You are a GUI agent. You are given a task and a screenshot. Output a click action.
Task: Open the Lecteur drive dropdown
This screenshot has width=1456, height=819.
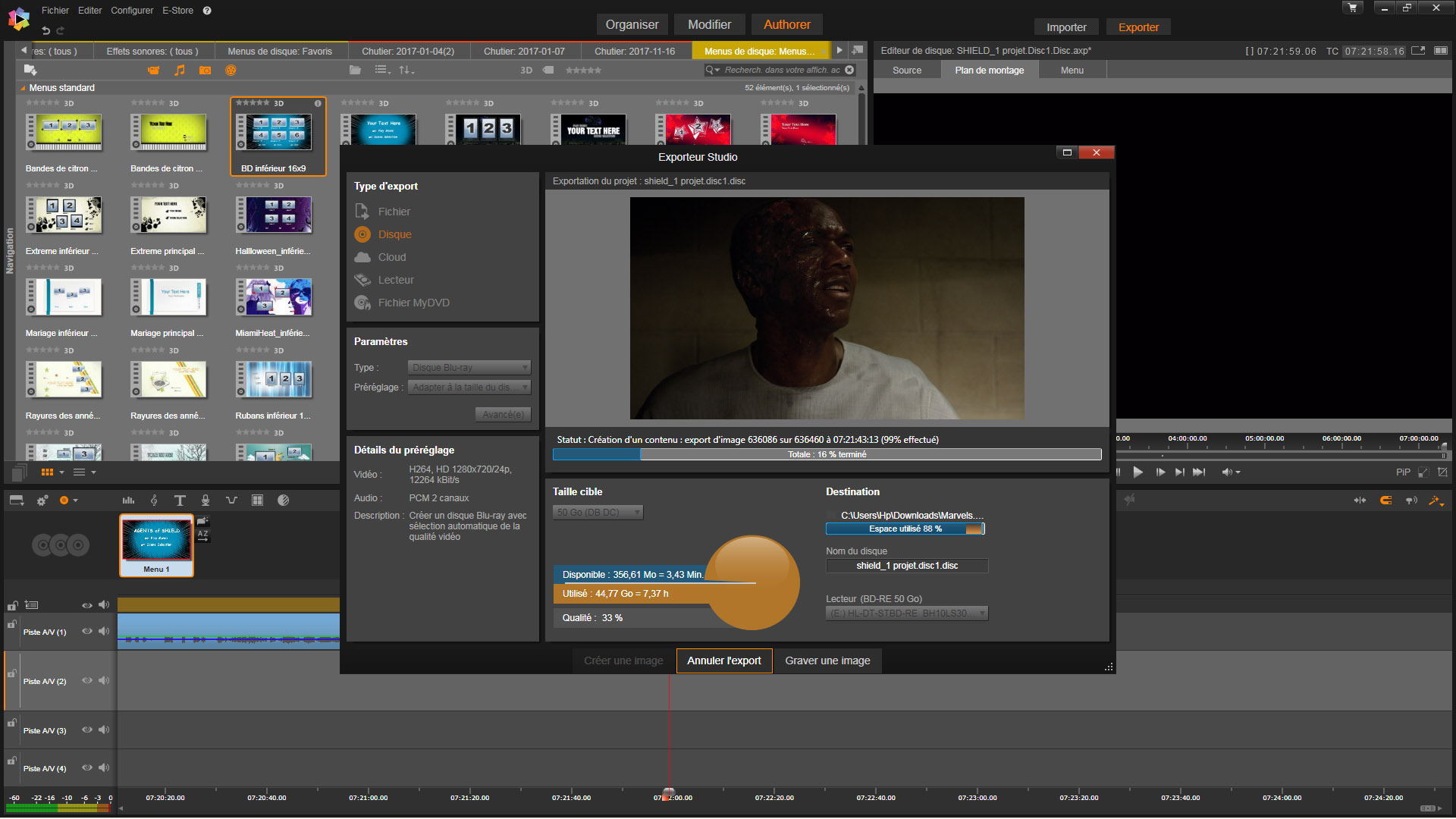pos(907,613)
